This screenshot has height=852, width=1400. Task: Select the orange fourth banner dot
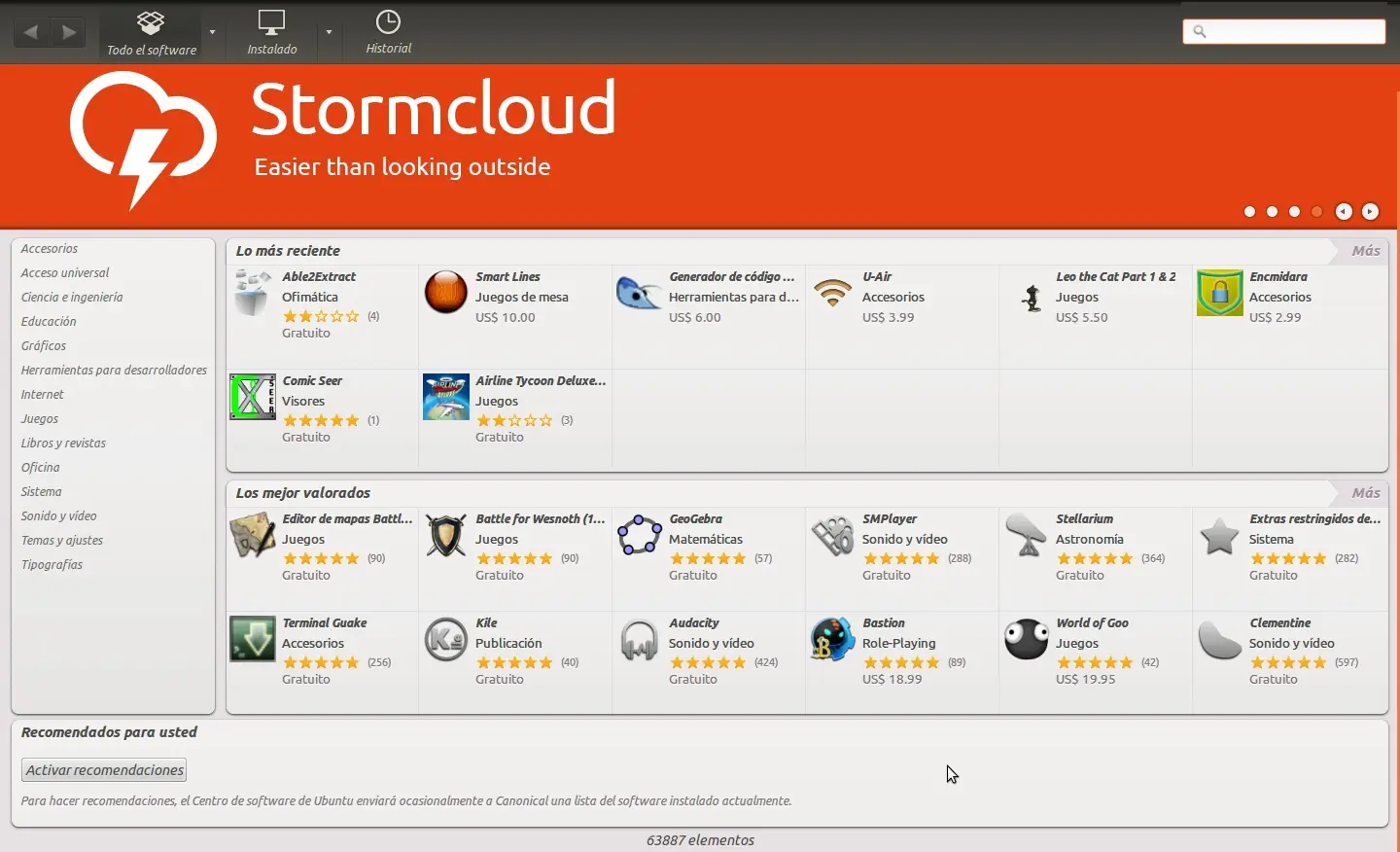[x=1318, y=211]
